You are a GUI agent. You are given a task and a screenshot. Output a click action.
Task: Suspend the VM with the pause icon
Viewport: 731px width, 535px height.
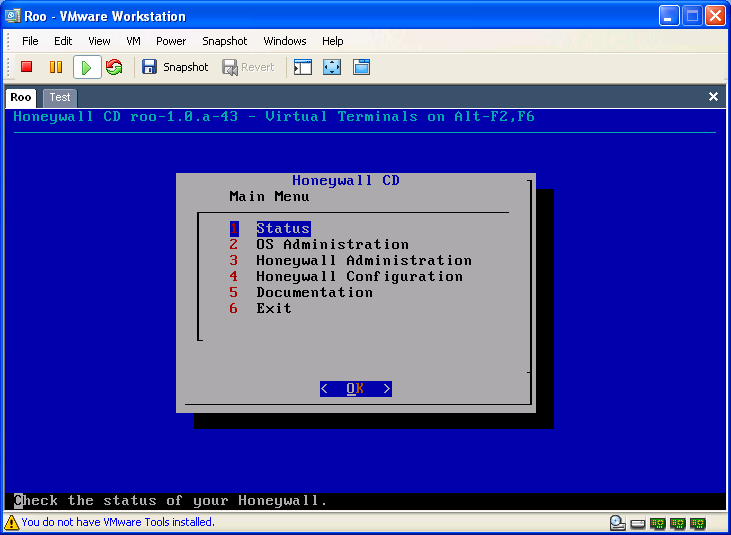pyautogui.click(x=56, y=67)
